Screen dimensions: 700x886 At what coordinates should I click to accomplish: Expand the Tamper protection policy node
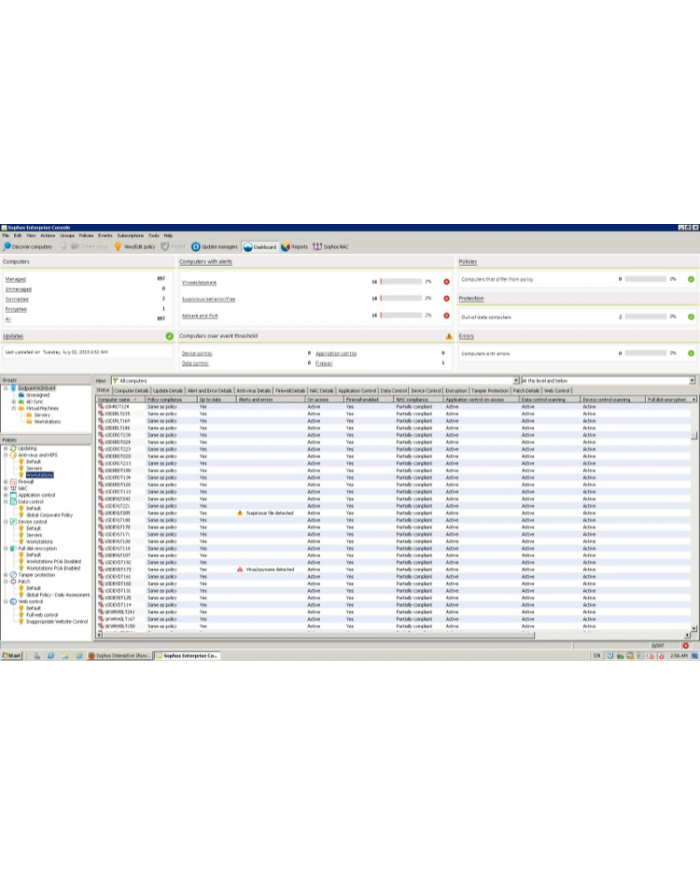click(6, 575)
